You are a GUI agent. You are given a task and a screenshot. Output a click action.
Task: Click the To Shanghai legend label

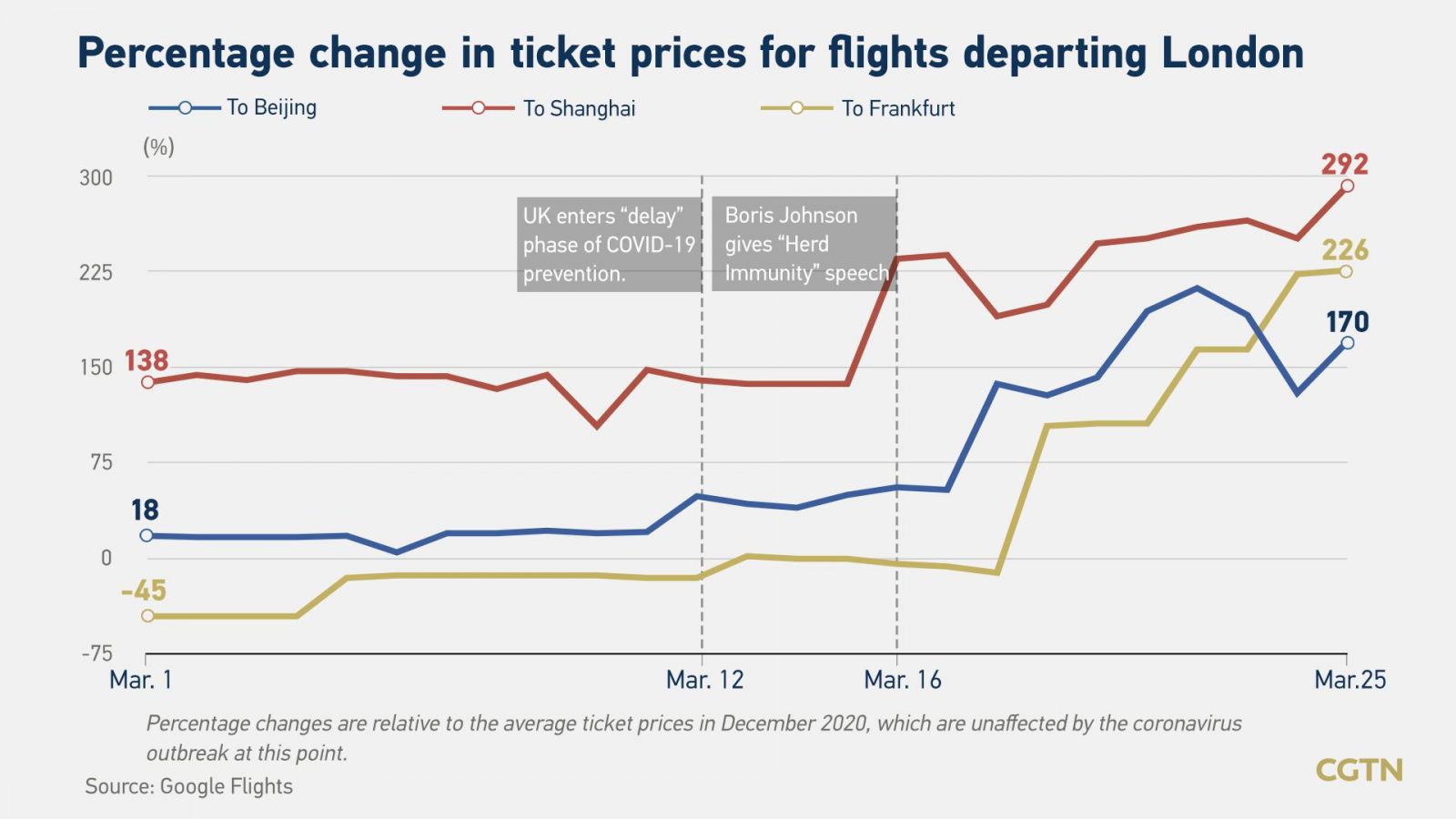click(x=579, y=108)
